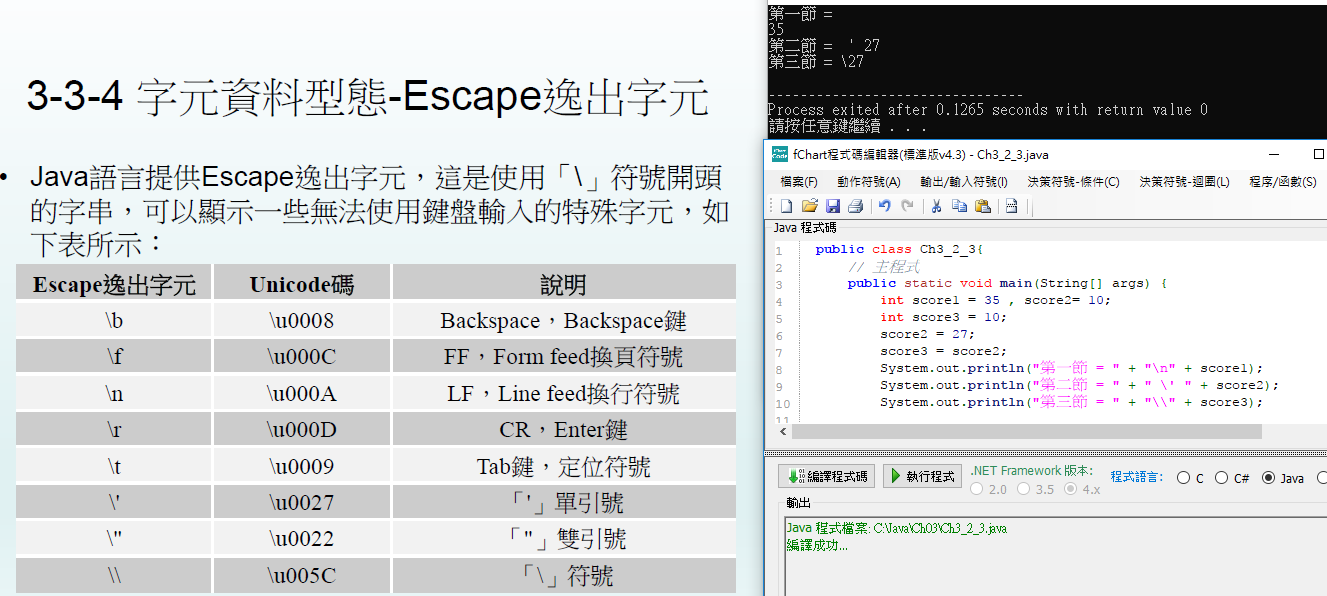Viewport: 1327px width, 596px height.
Task: Click the 編譯程式碼 compile button
Action: point(827,476)
